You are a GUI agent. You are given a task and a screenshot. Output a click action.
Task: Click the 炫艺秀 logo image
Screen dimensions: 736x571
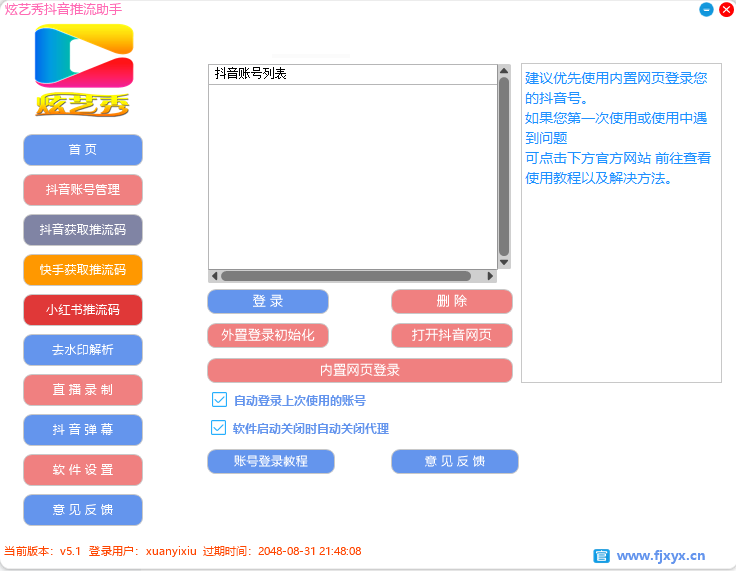(84, 70)
